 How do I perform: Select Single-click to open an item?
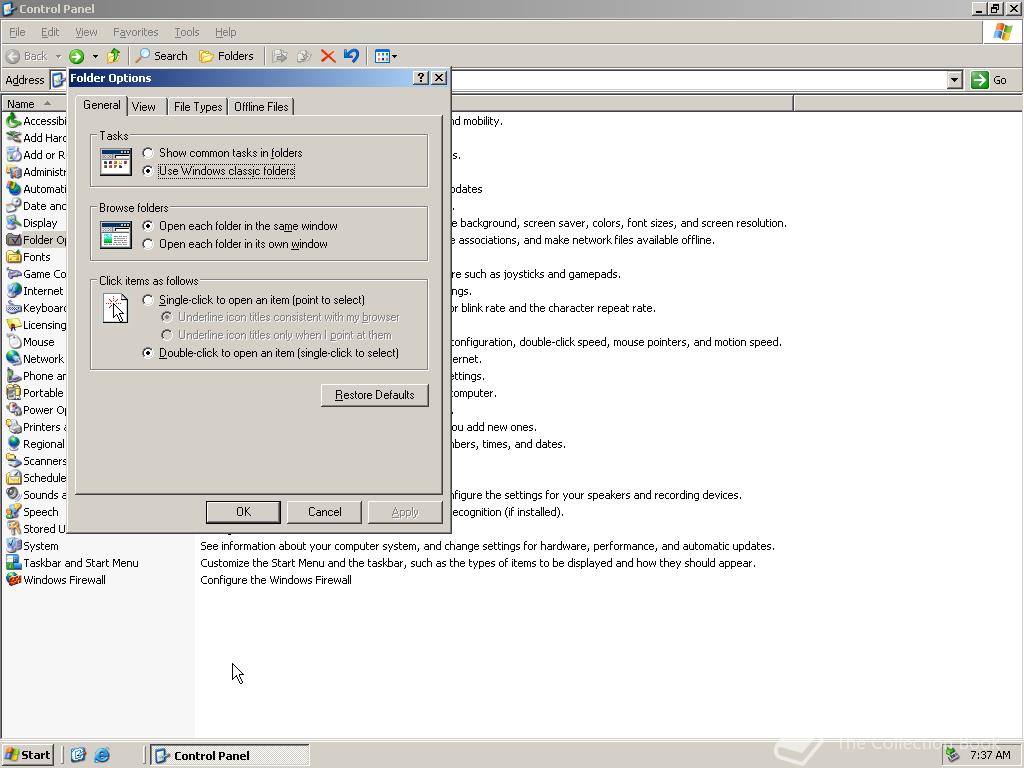click(253, 300)
